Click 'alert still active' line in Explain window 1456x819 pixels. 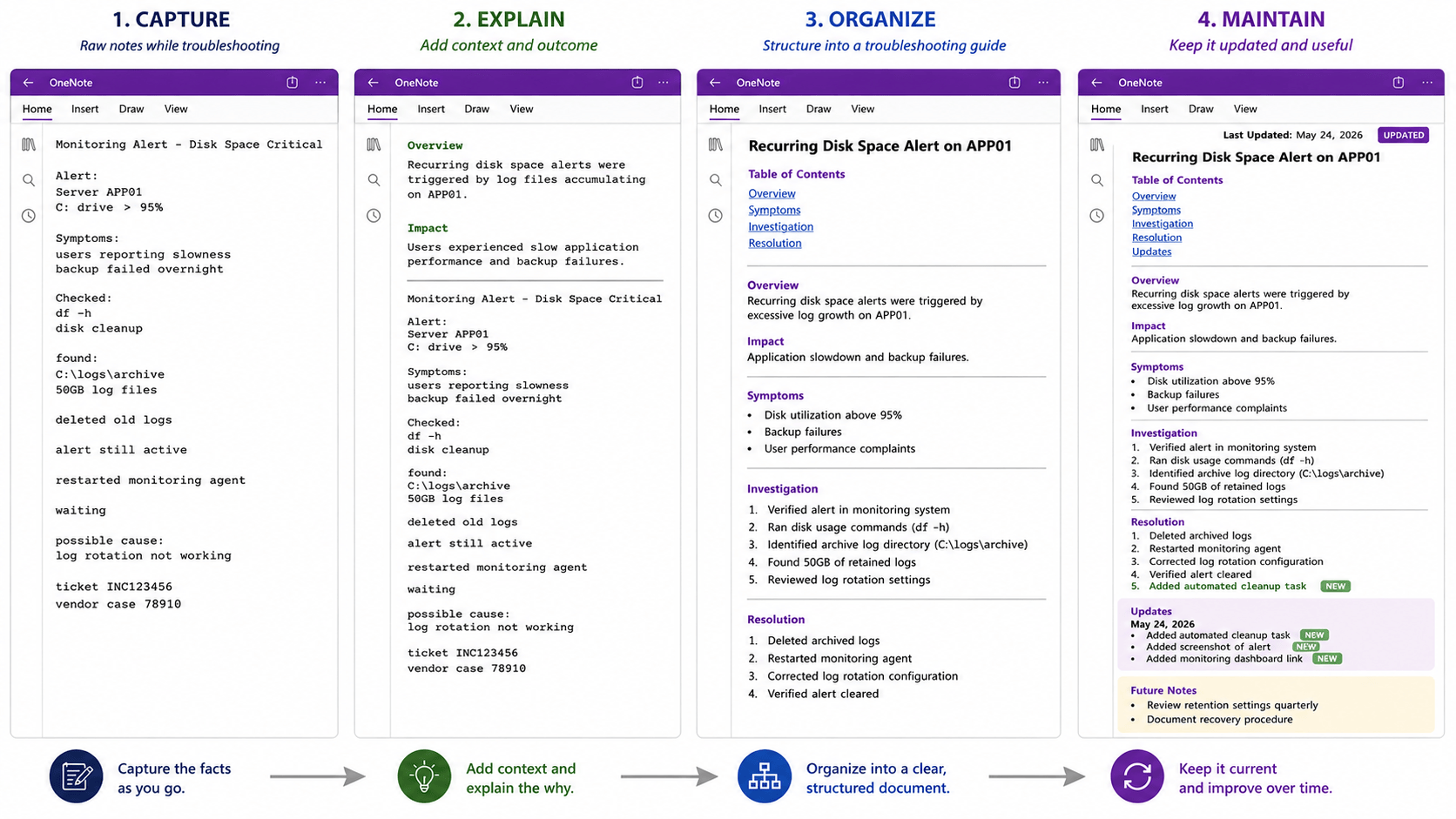click(x=469, y=543)
